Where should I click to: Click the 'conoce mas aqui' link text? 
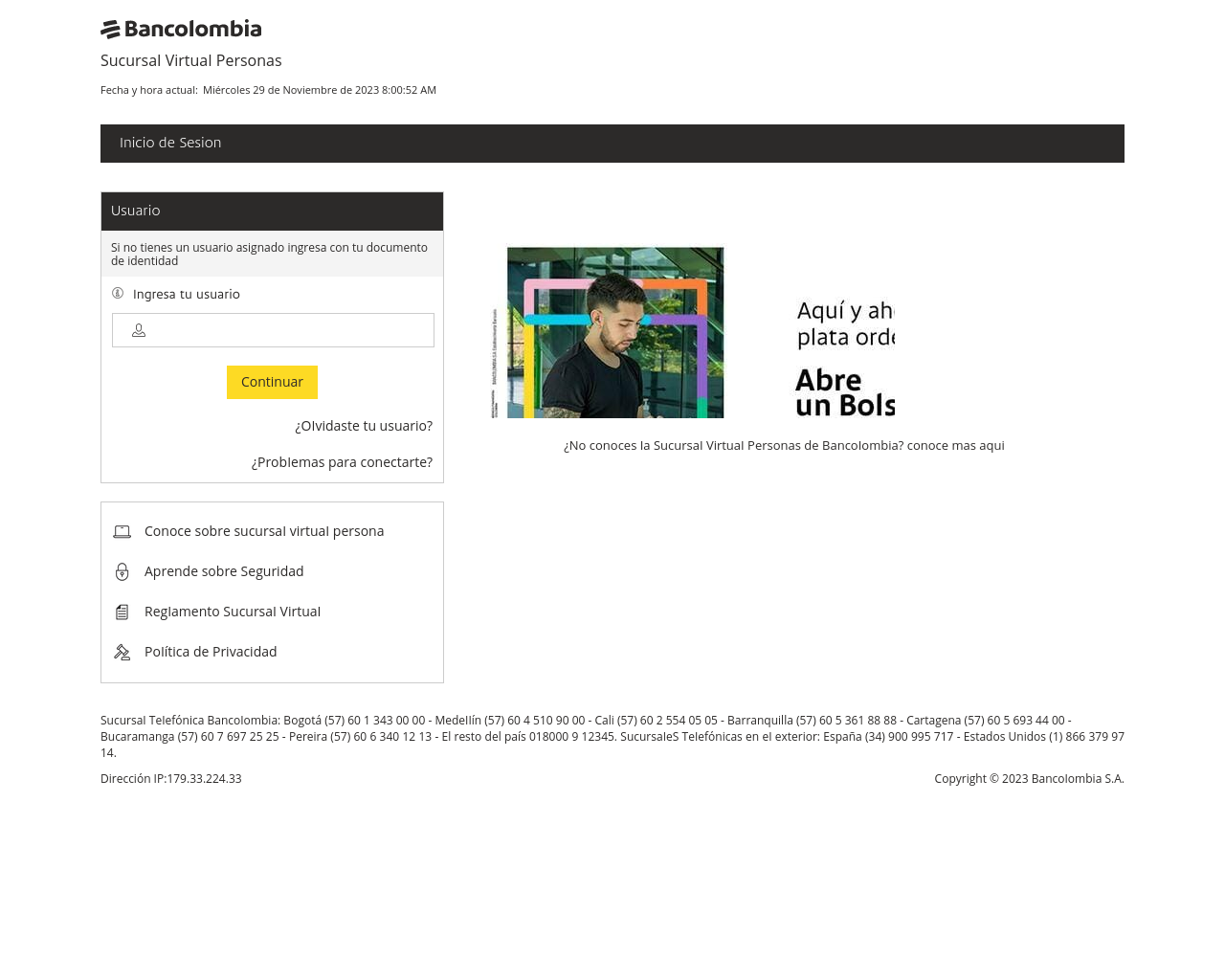(x=955, y=445)
